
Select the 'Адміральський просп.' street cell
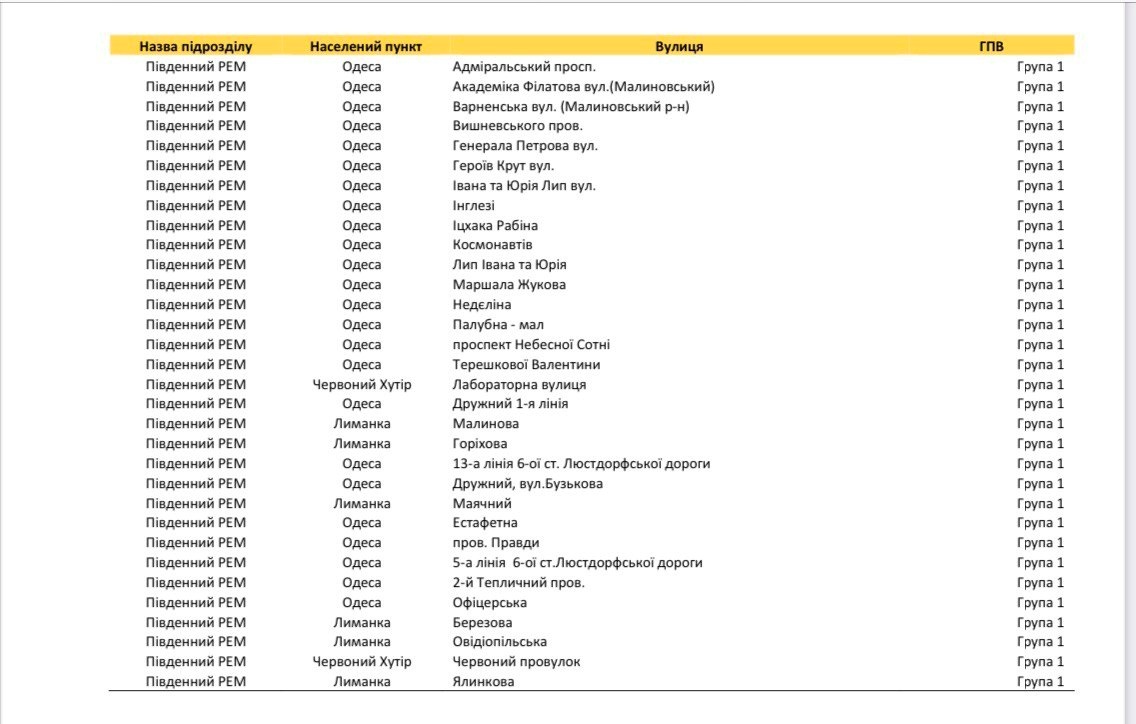(524, 67)
